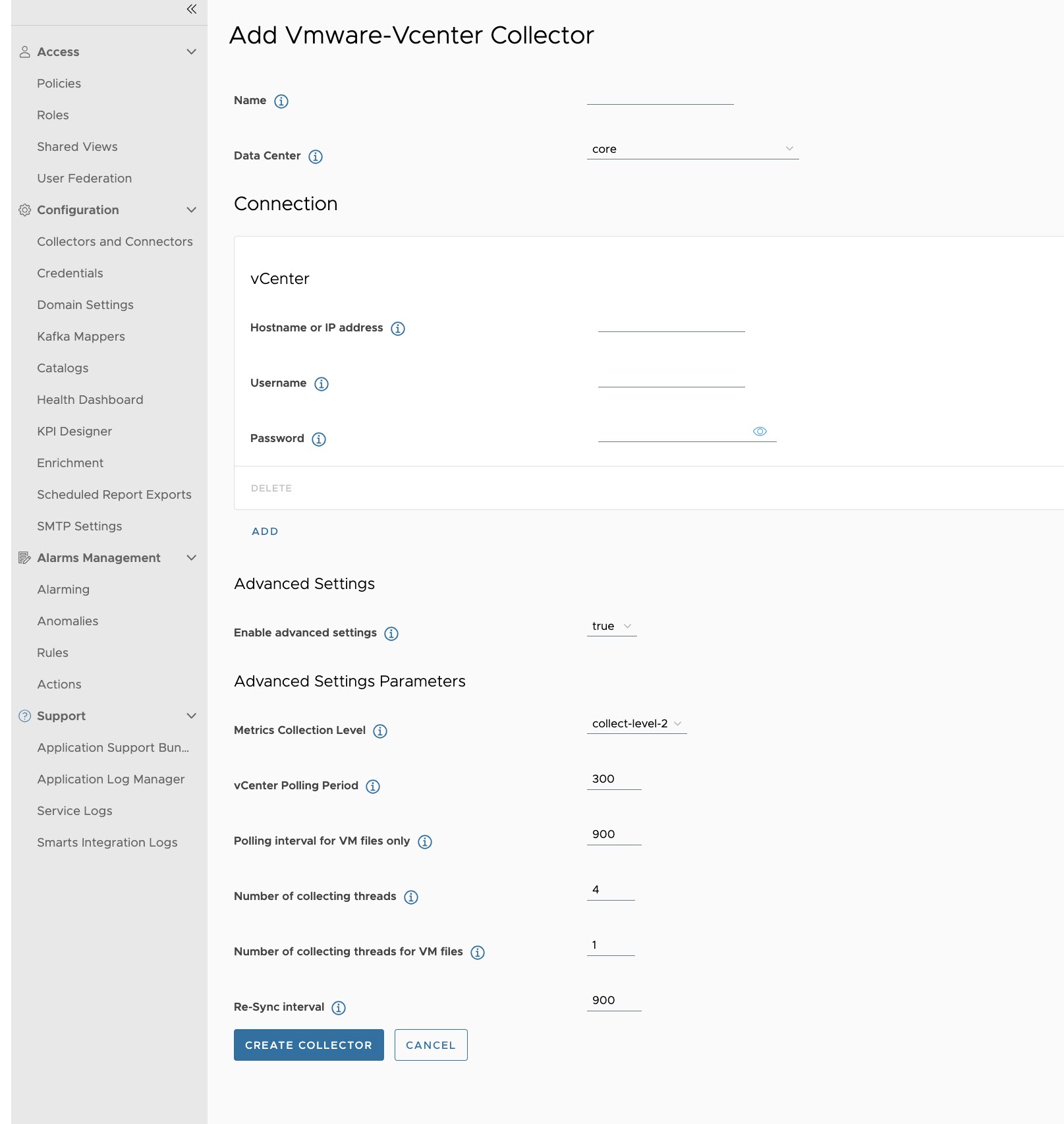Image resolution: width=1064 pixels, height=1124 pixels.
Task: Click the Alarms Management icon
Action: pyautogui.click(x=25, y=558)
